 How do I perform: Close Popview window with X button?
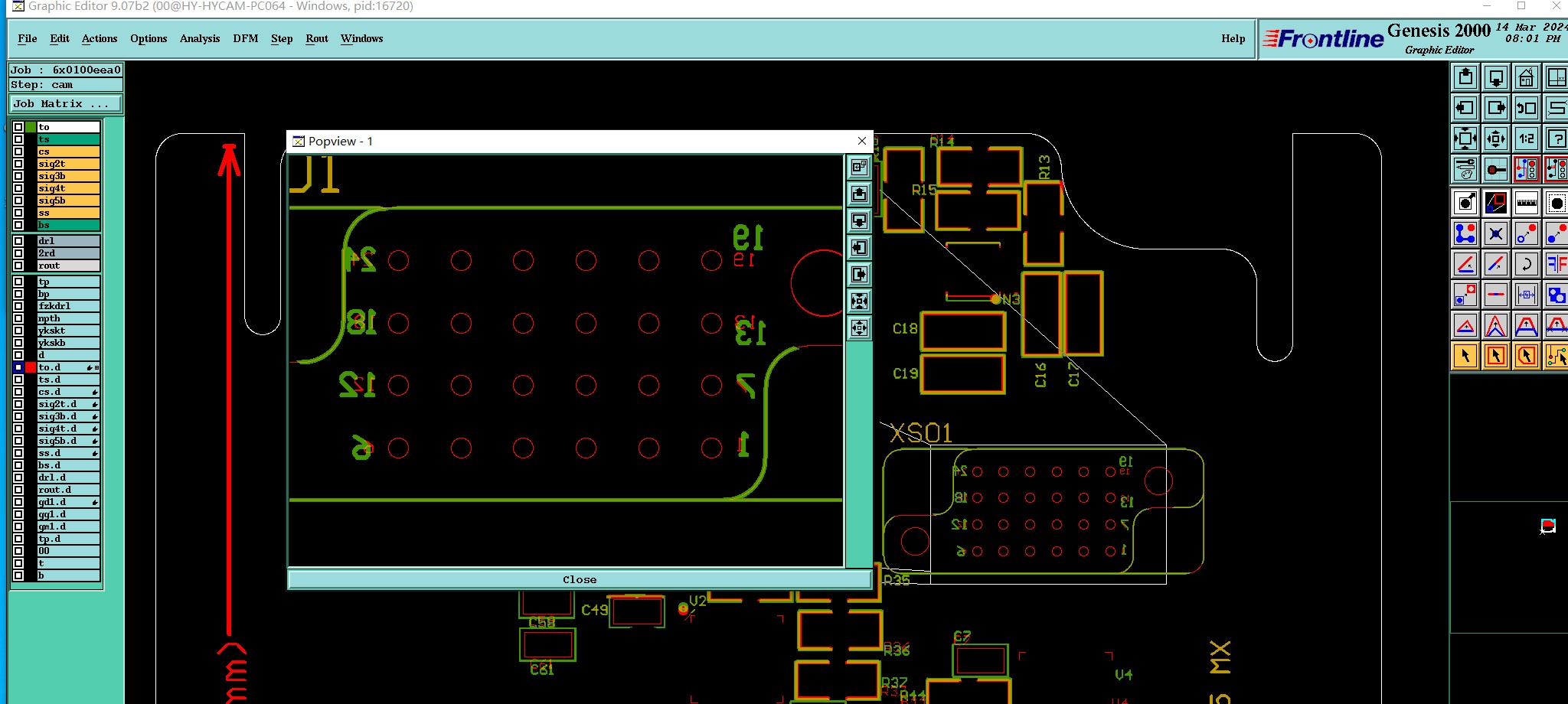(x=862, y=141)
